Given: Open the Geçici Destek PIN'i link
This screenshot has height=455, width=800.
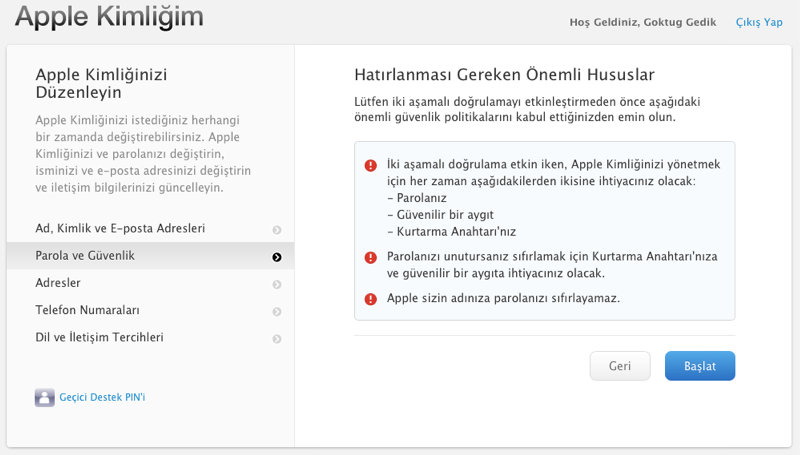Looking at the screenshot, I should 102,397.
